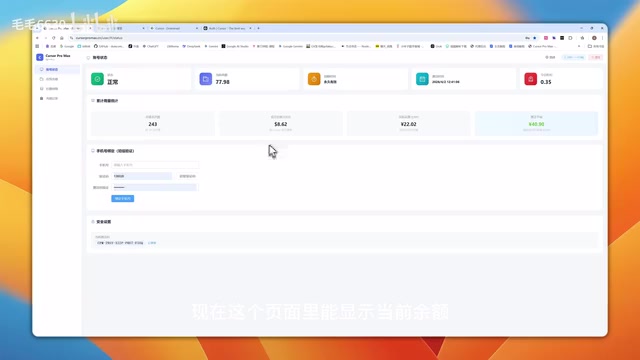Click the ¥22.02 statistic value
The width and height of the screenshot is (640, 360).
[x=409, y=124]
